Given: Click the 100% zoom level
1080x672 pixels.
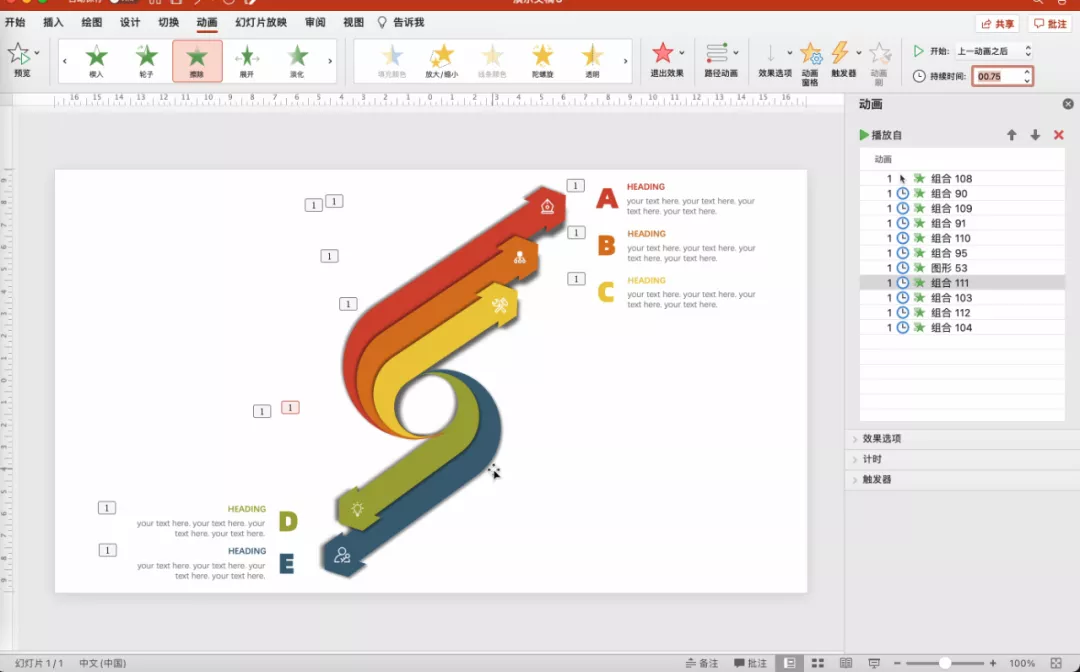Looking at the screenshot, I should (x=1022, y=663).
